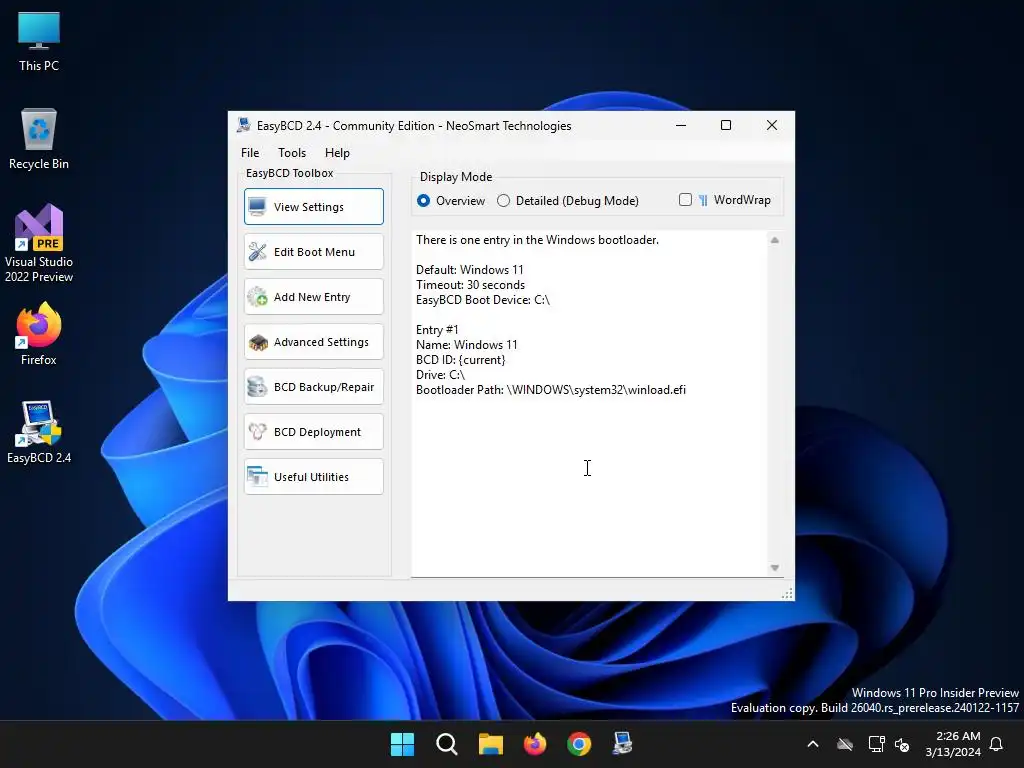
Task: Open Advanced Settings panel
Action: [313, 342]
